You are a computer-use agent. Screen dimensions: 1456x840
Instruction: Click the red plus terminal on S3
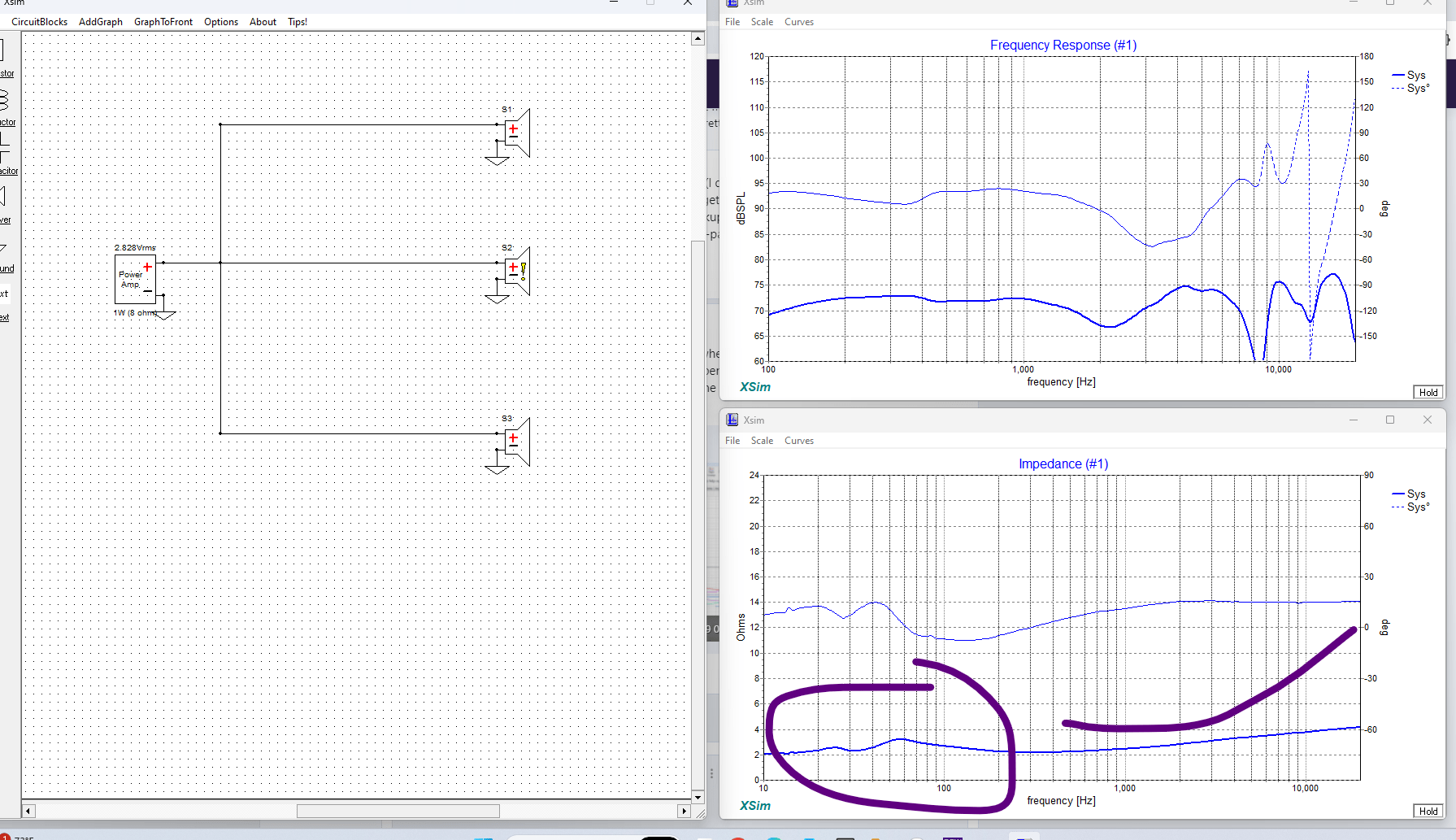pos(513,437)
